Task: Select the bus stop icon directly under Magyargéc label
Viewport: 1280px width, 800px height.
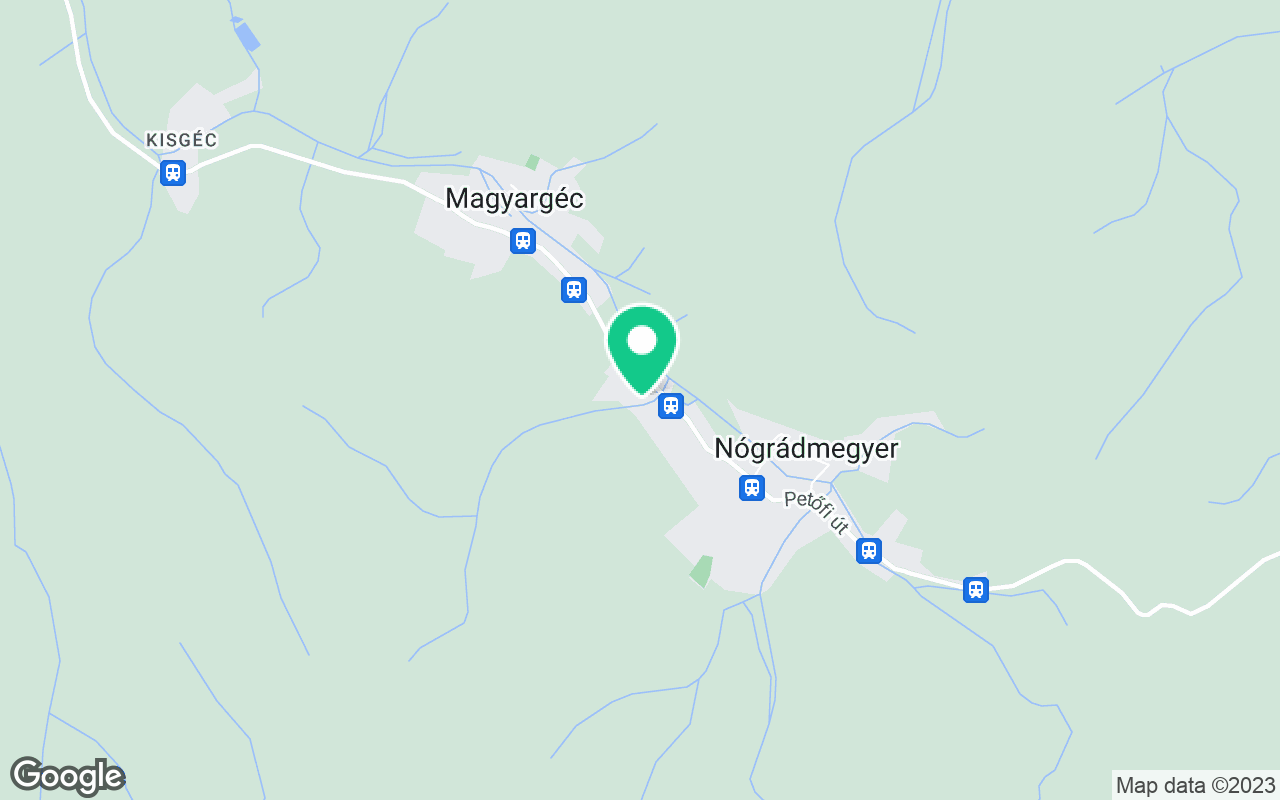Action: [522, 241]
